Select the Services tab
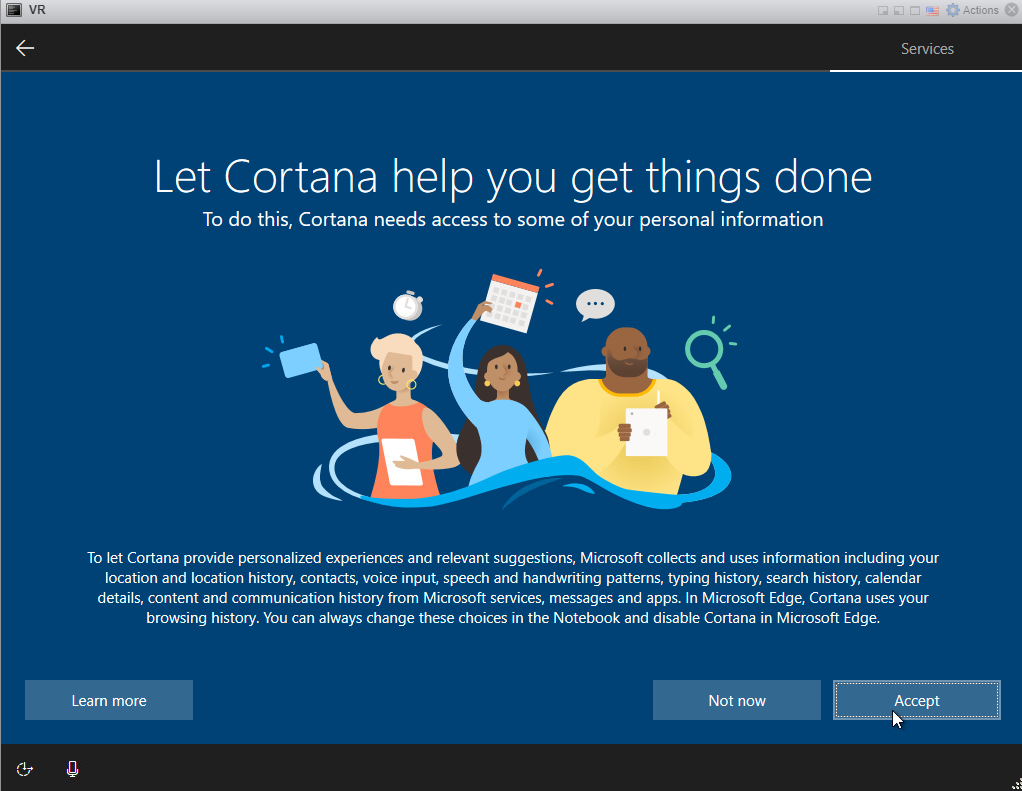1022x791 pixels. coord(927,49)
